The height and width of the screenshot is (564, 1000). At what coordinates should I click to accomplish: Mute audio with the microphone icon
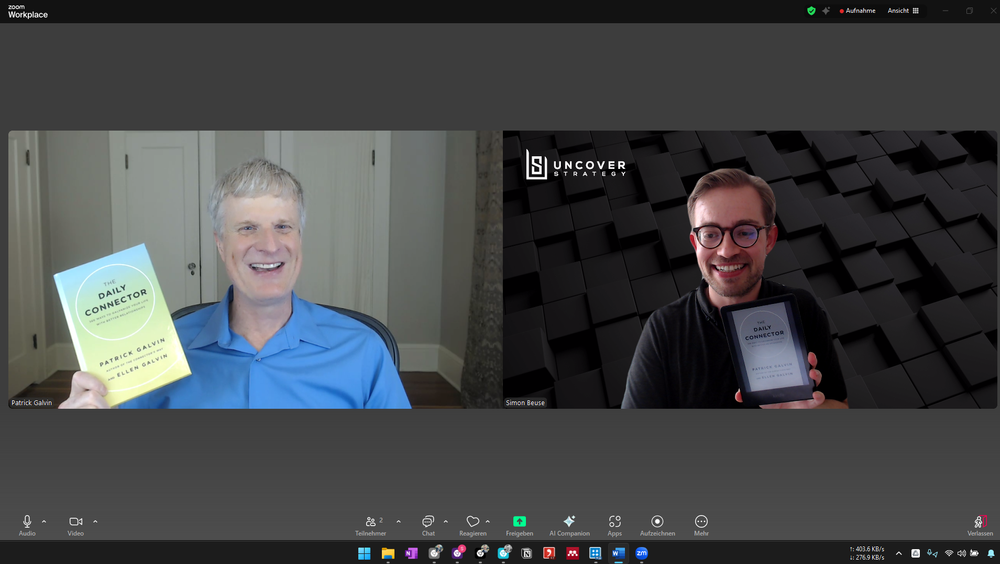pos(27,524)
